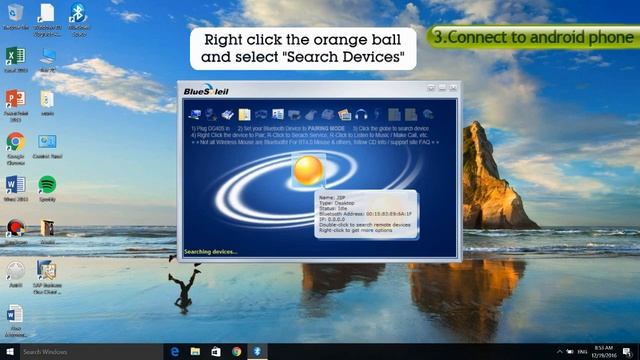Open File Explorer from taskbar
Viewport: 640px width, 360px height.
[x=195, y=351]
